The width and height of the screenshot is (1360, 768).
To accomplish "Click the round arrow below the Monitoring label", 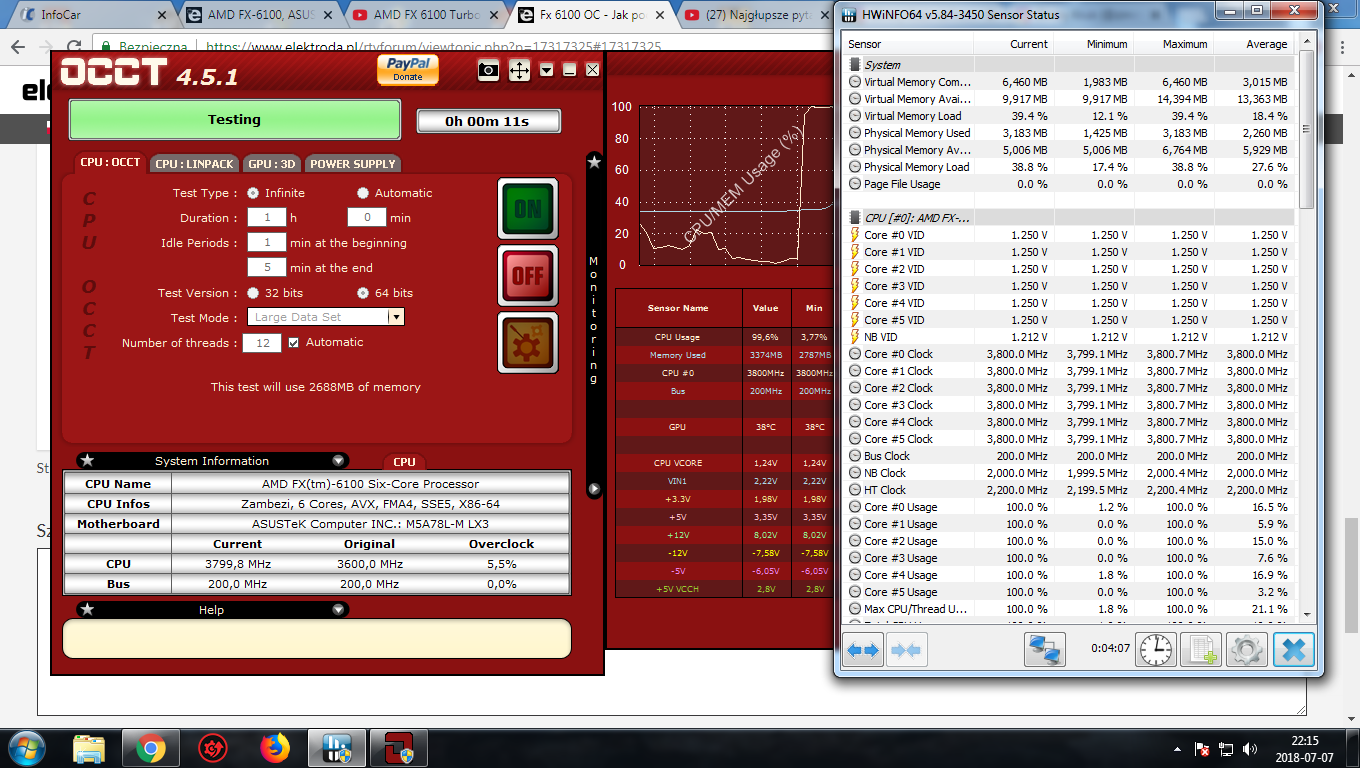I will coord(594,489).
